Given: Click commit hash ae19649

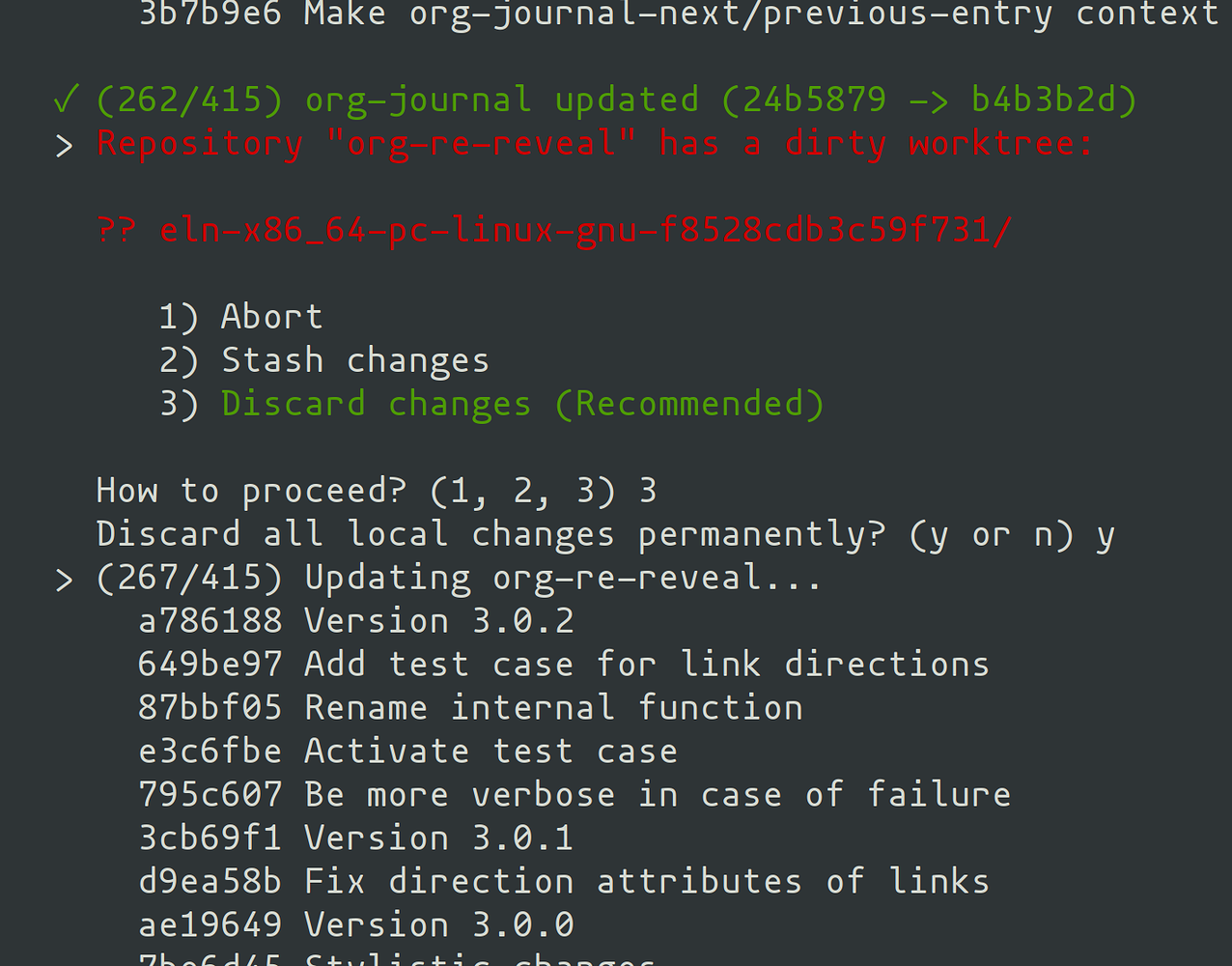Looking at the screenshot, I should point(210,925).
